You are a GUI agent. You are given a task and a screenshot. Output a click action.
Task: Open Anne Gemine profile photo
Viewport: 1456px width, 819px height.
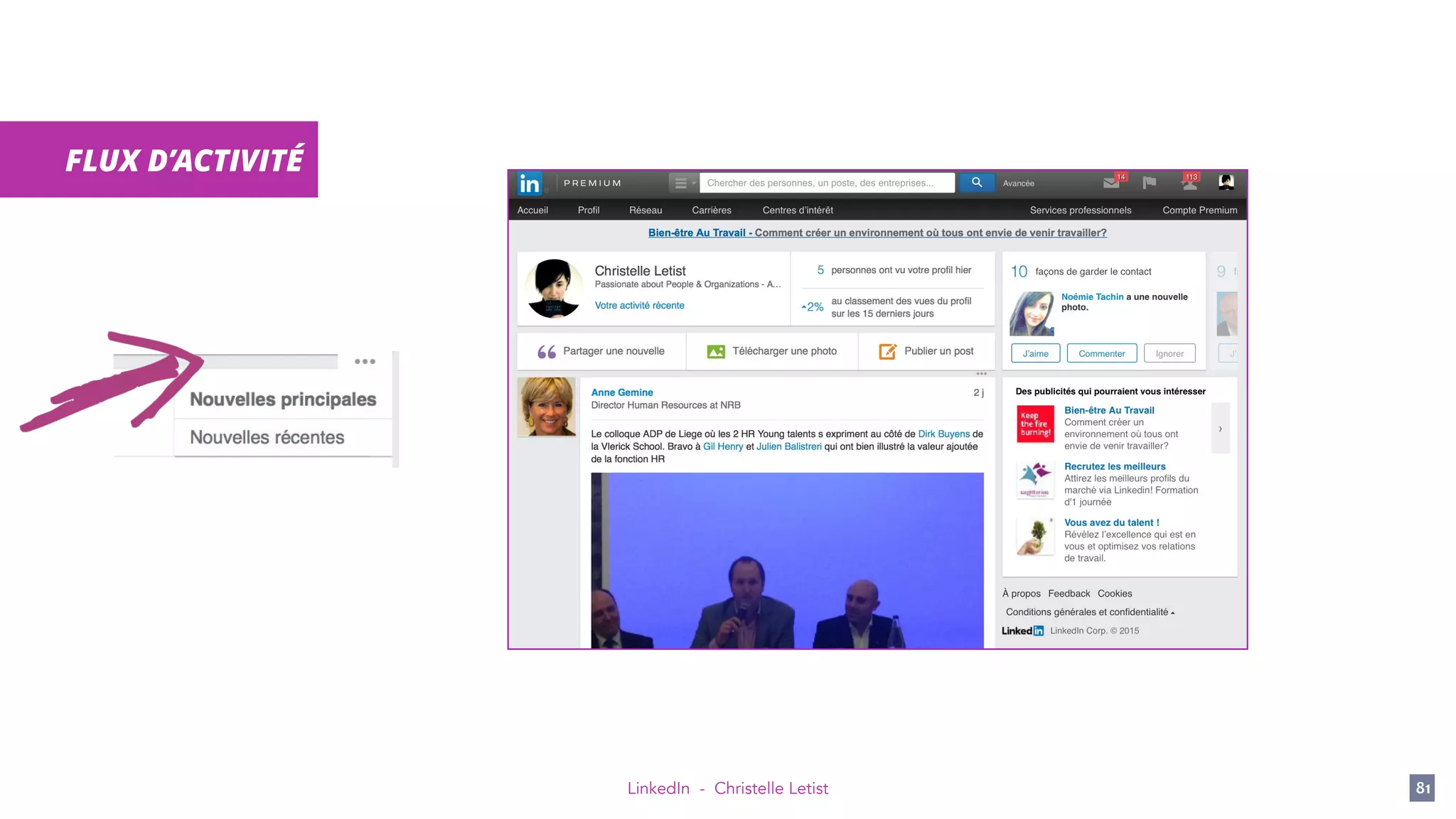tap(547, 407)
